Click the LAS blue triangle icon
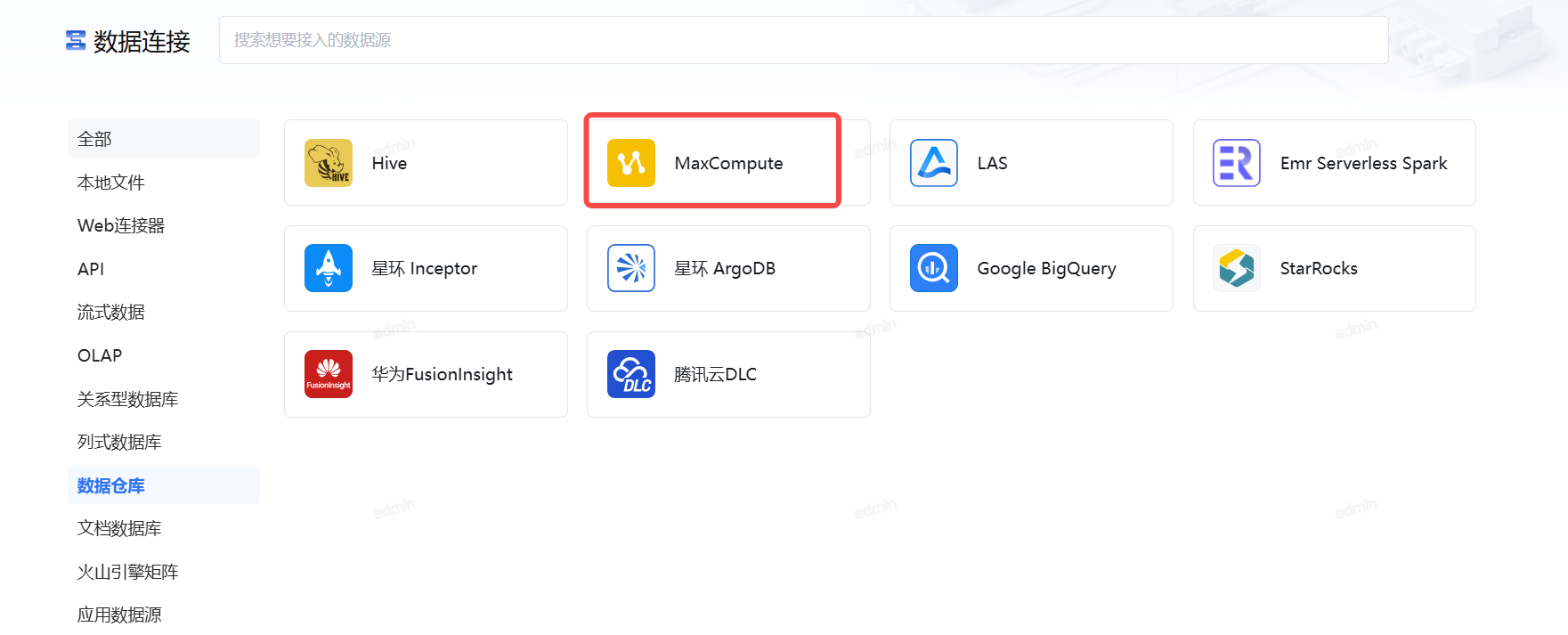This screenshot has width=1568, height=635. (933, 163)
